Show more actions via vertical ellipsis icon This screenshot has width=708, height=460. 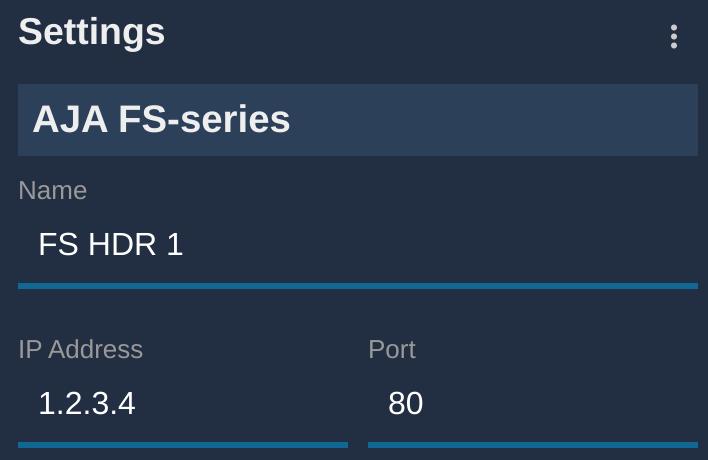pos(674,37)
